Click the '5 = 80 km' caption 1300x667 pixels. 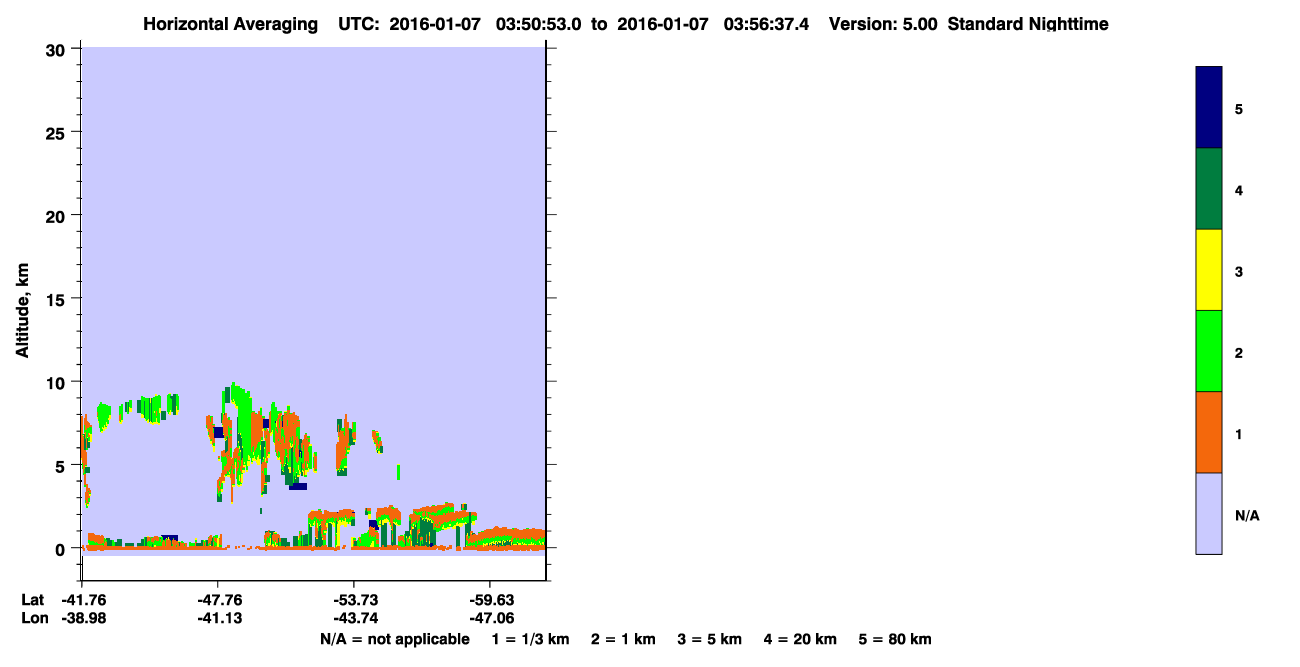click(895, 639)
